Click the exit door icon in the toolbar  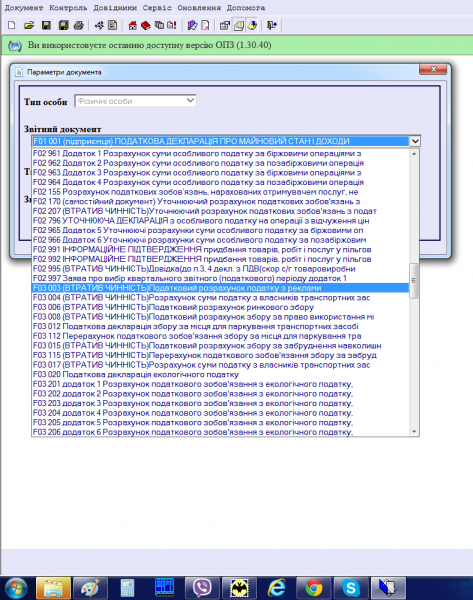(x=272, y=26)
